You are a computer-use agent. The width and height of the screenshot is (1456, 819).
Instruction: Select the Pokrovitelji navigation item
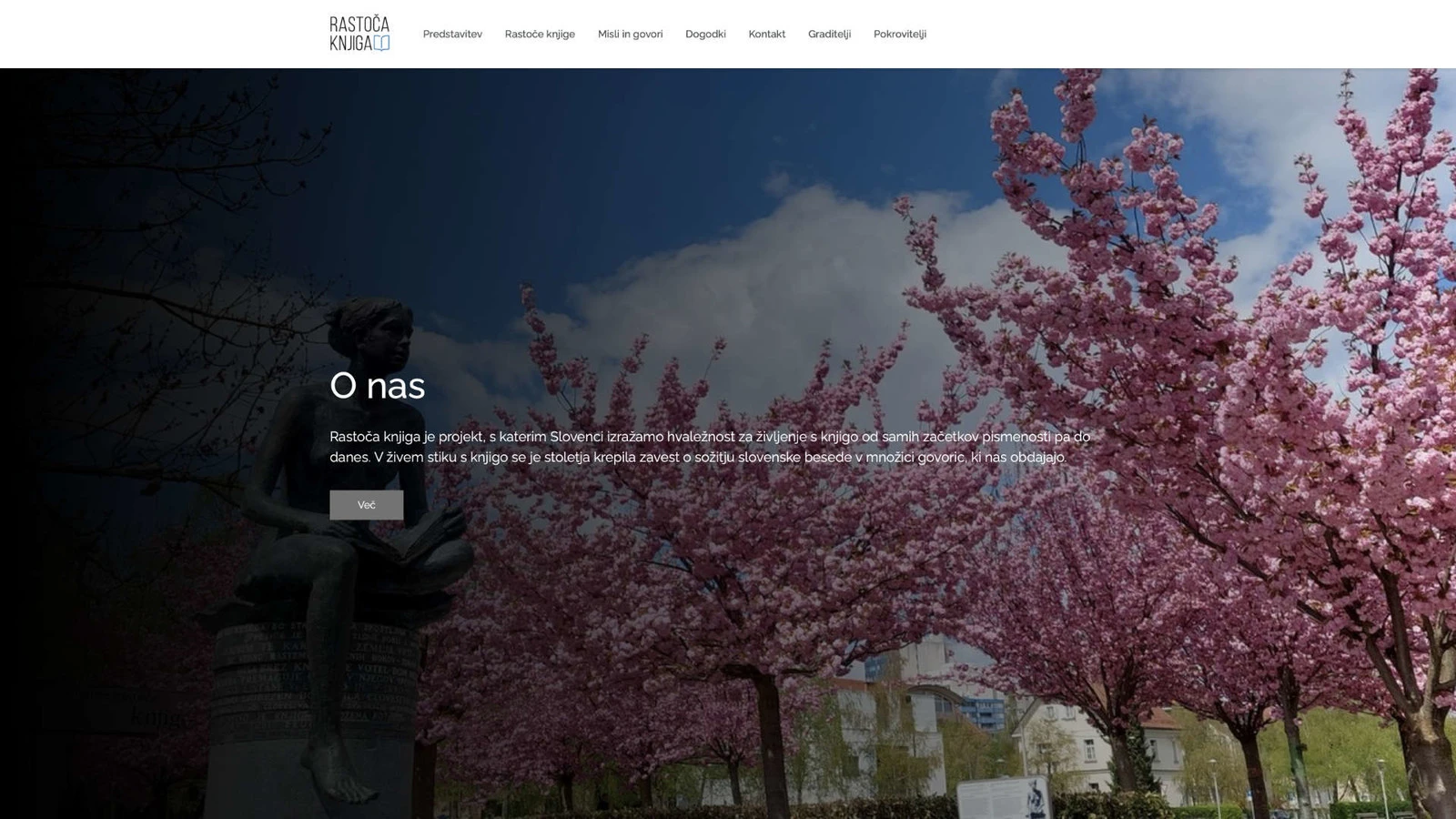point(899,35)
